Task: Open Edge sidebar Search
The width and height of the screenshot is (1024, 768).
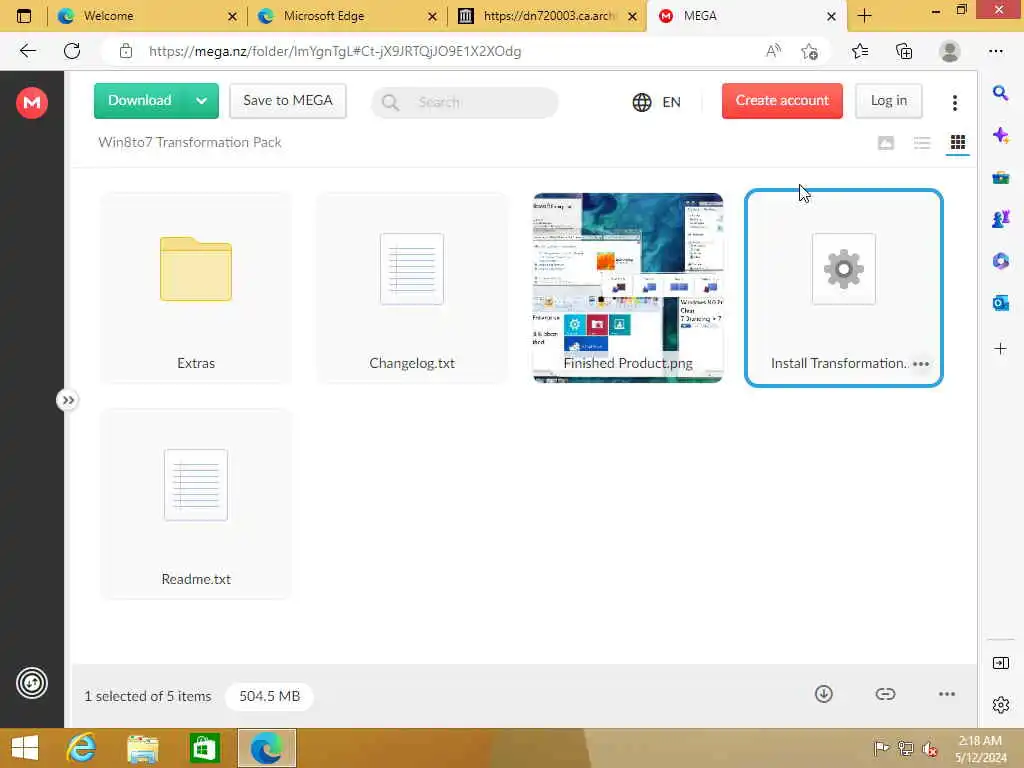Action: (x=1000, y=93)
